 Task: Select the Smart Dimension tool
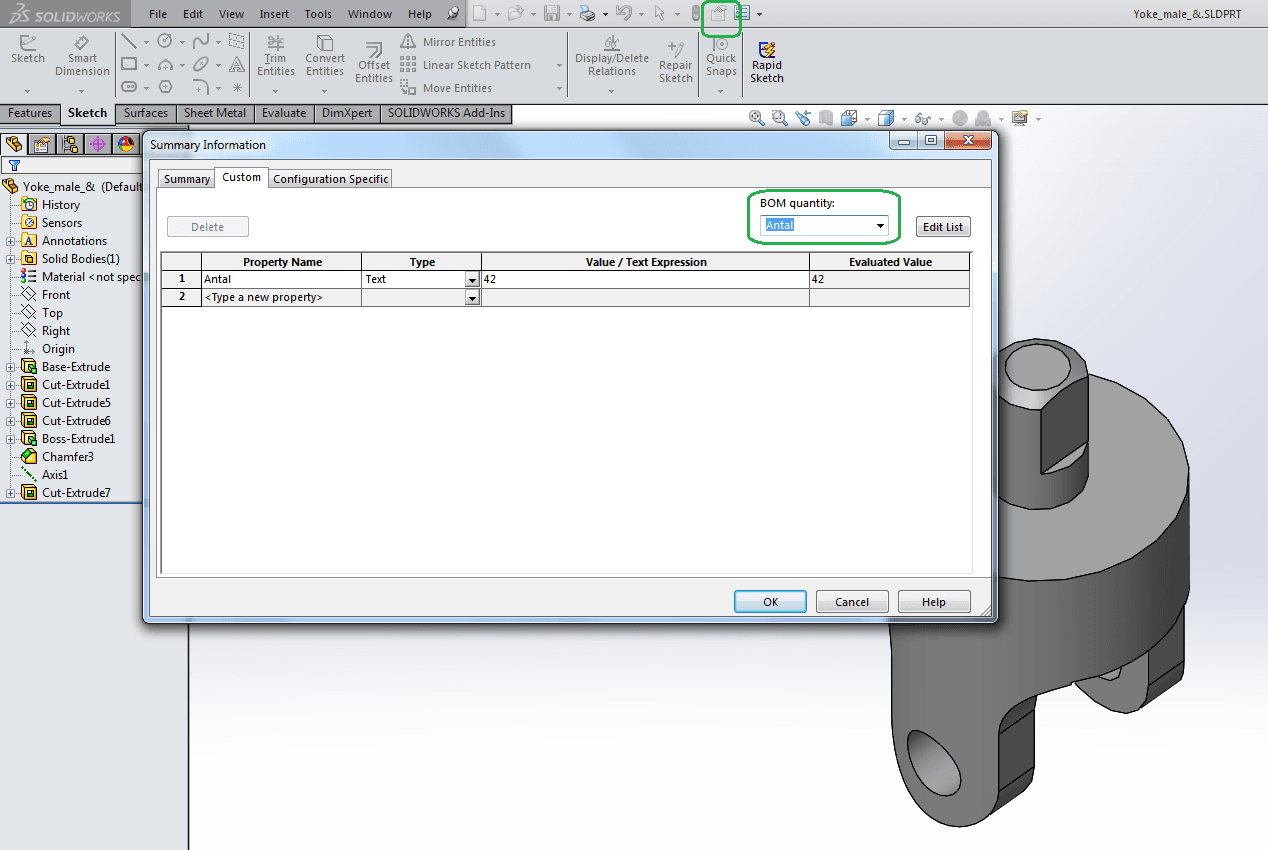click(x=82, y=56)
